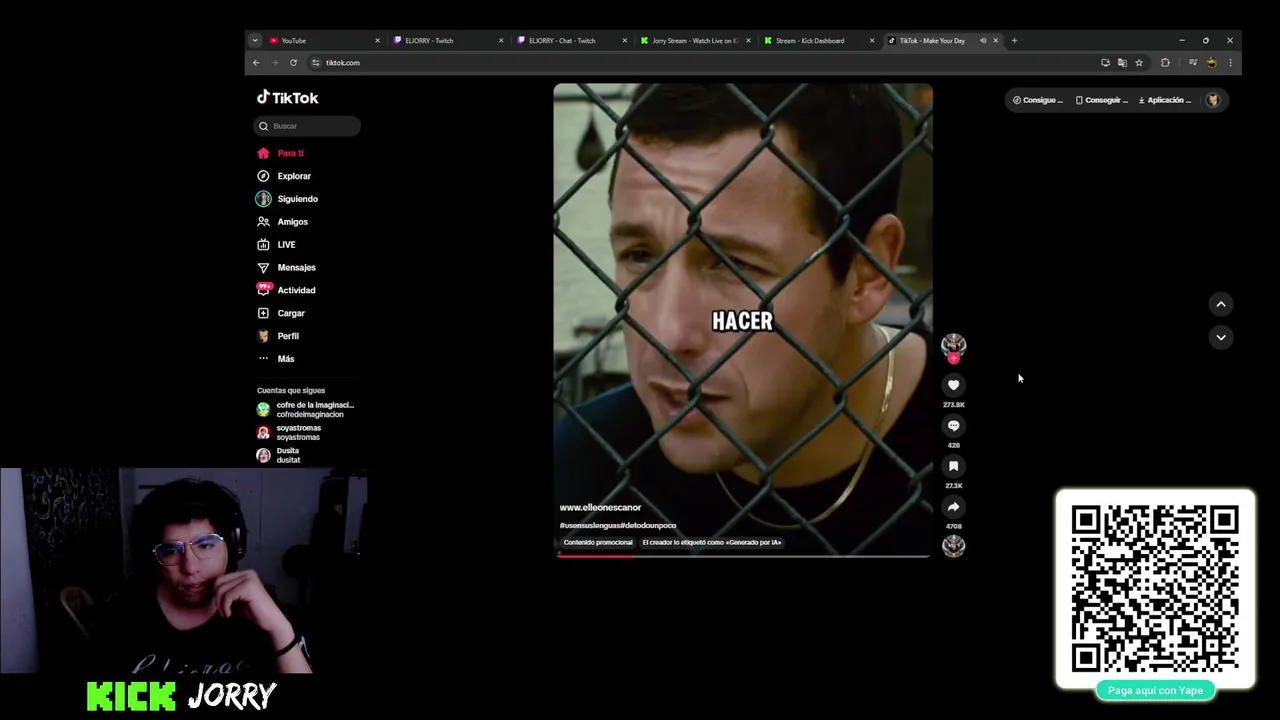The height and width of the screenshot is (720, 1280).
Task: Open Dusita followed account
Action: [x=279, y=456]
